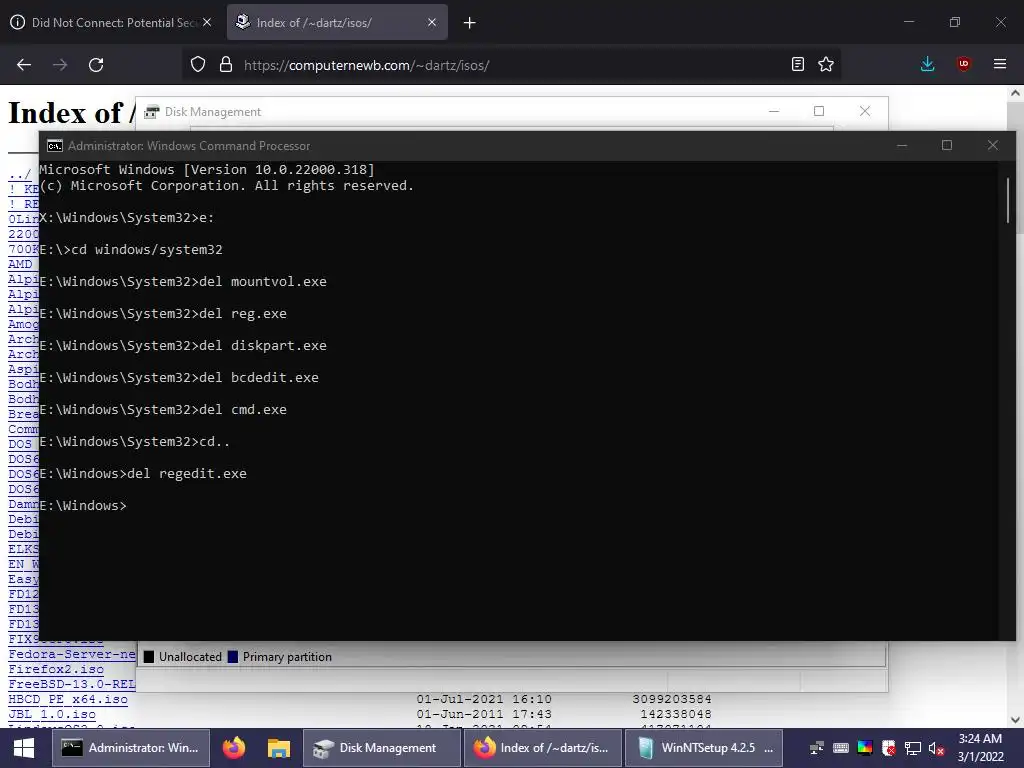This screenshot has height=768, width=1024.
Task: Open the Fedora-Server link
Action: point(72,654)
